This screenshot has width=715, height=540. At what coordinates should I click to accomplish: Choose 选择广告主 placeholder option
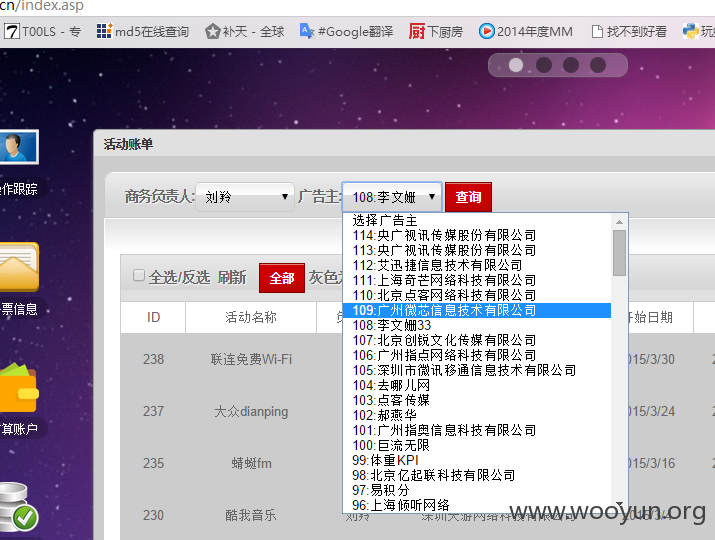pos(477,220)
